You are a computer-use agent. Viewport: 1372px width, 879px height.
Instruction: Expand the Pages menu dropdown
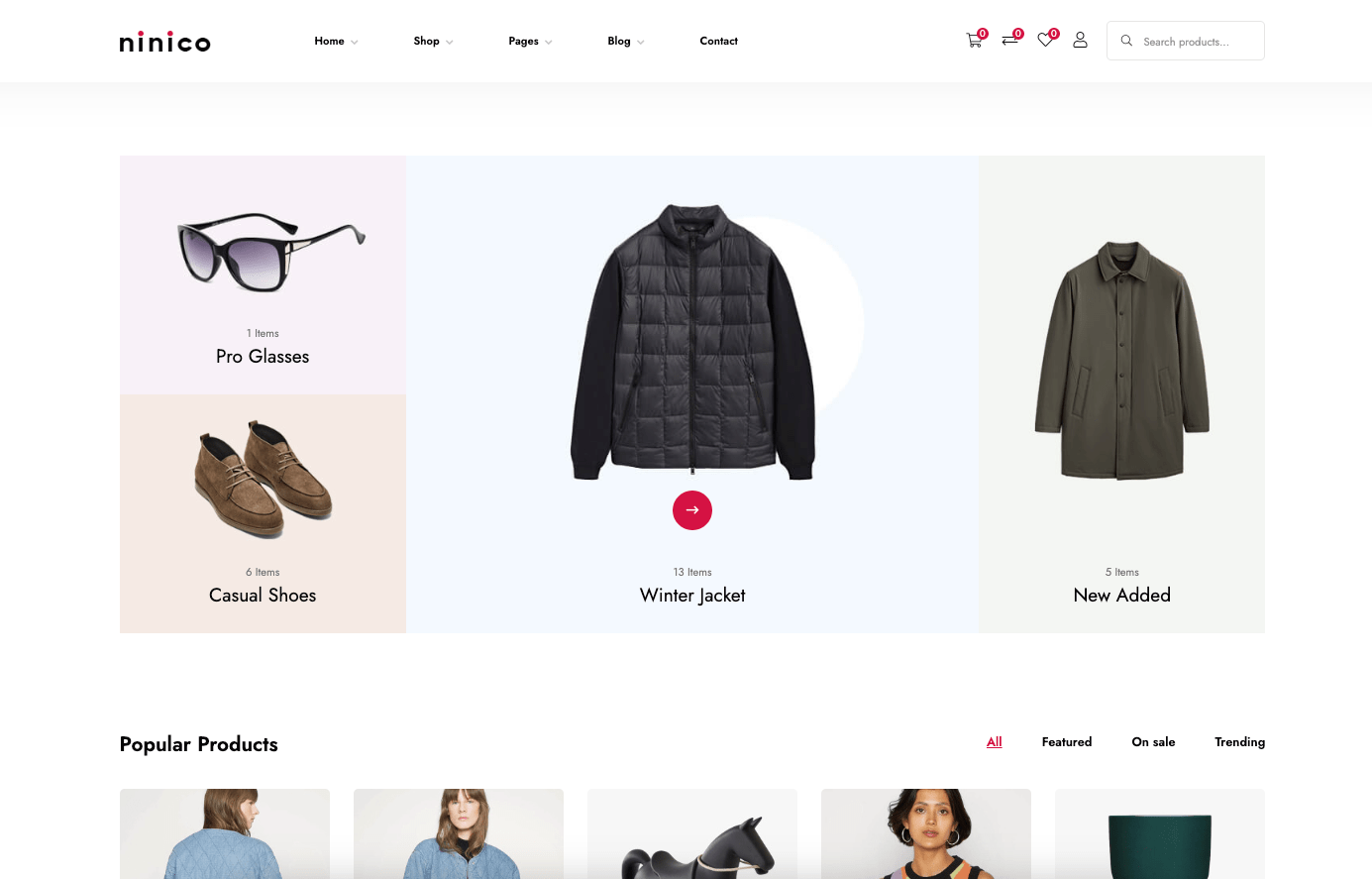[x=530, y=41]
